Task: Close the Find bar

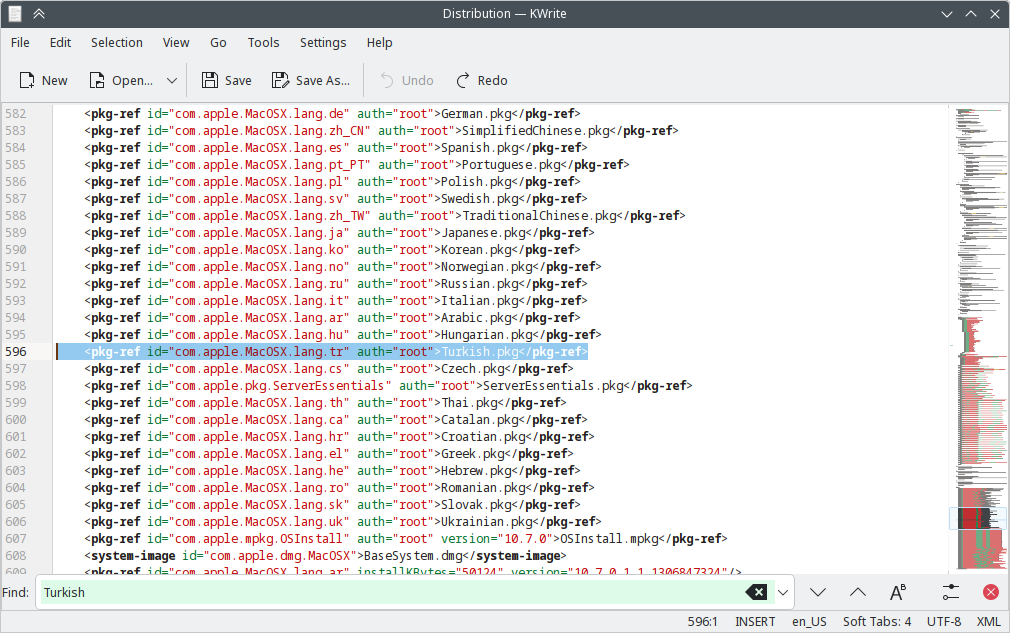Action: (991, 592)
